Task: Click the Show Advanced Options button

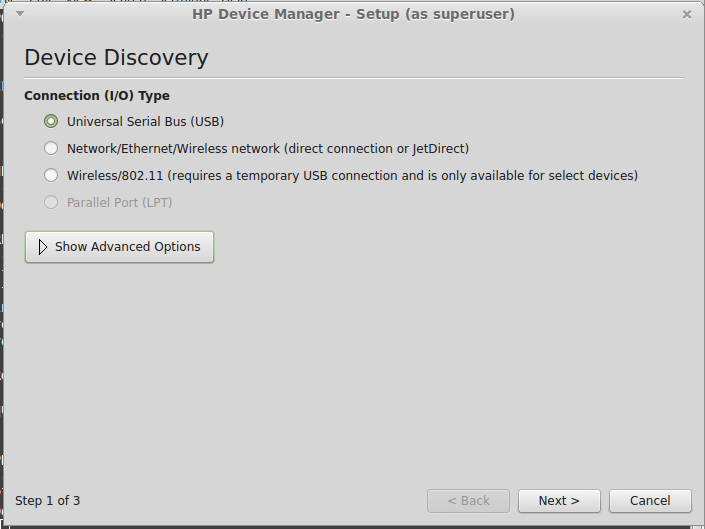Action: [x=119, y=247]
